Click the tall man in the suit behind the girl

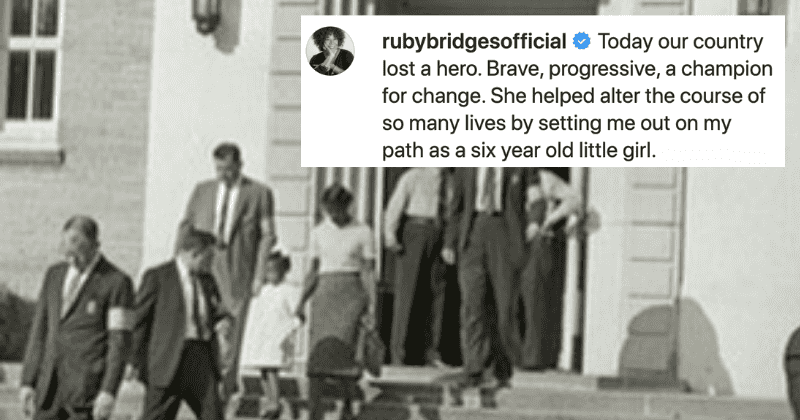(x=230, y=240)
